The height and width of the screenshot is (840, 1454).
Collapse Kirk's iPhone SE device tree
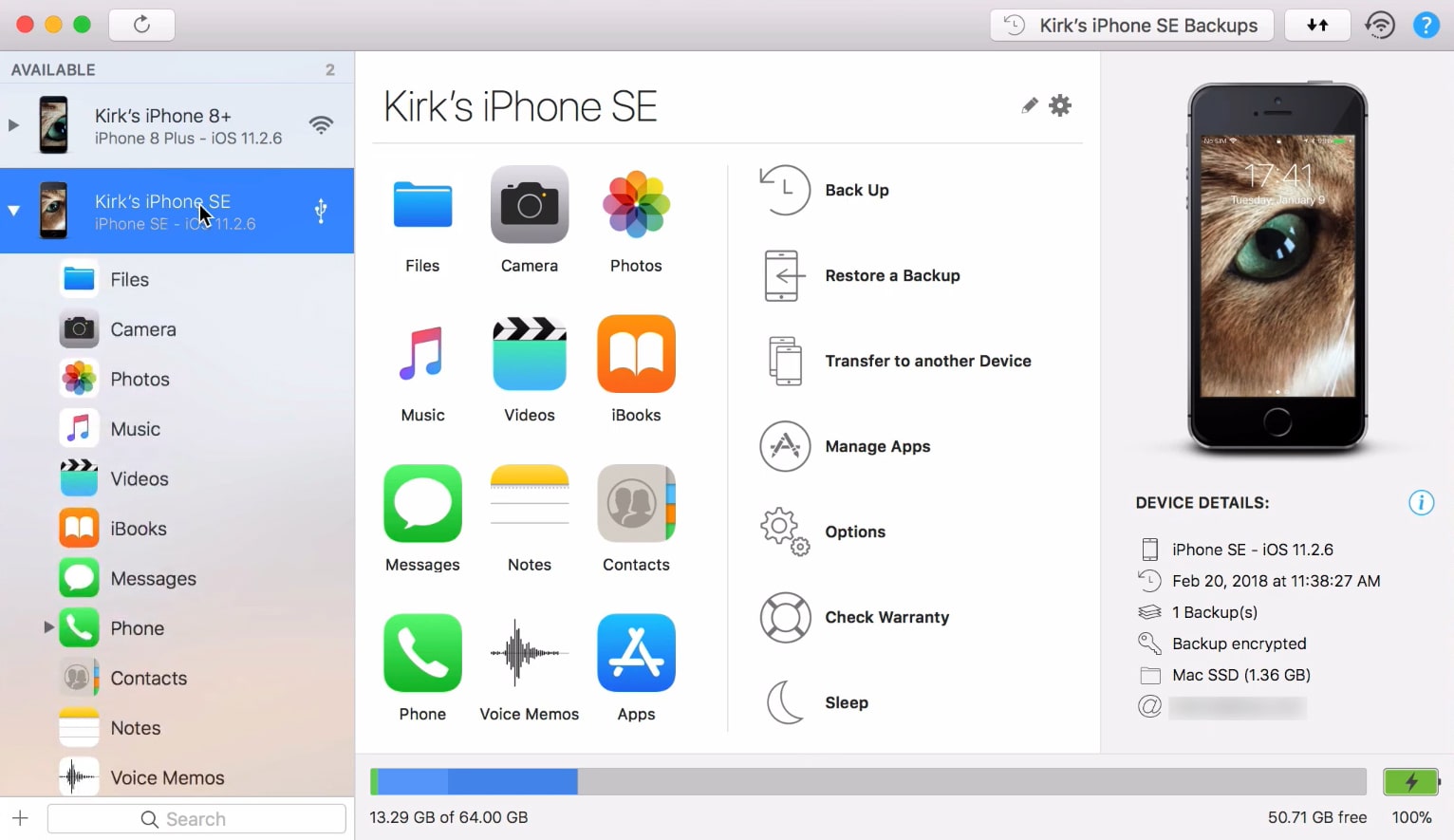(13, 211)
